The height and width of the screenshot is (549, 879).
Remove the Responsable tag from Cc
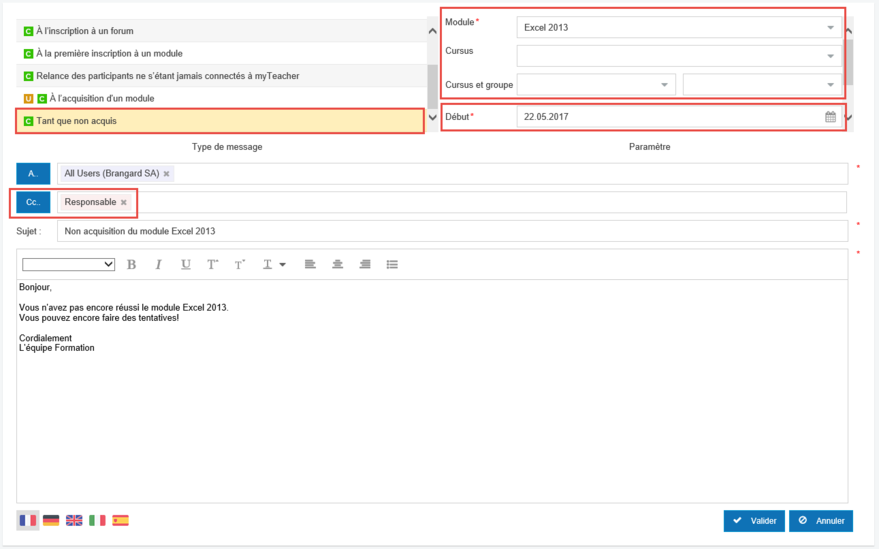tap(124, 202)
